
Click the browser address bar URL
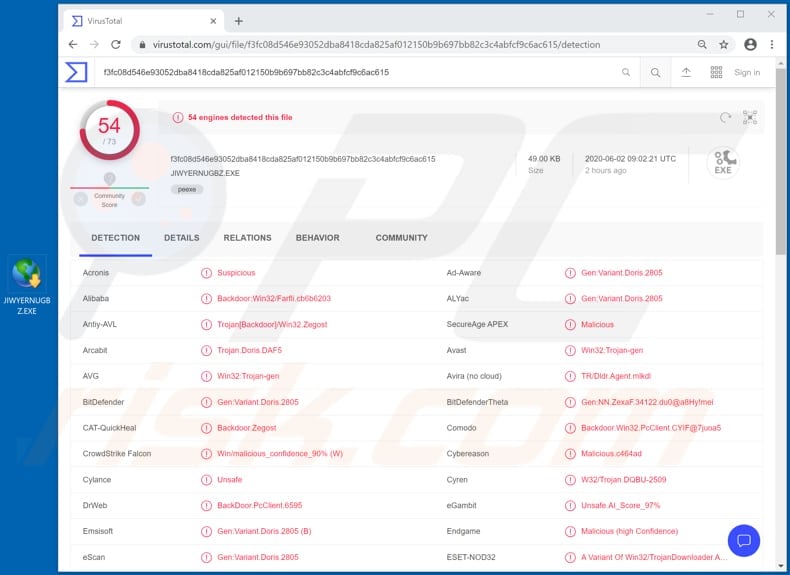coord(376,44)
